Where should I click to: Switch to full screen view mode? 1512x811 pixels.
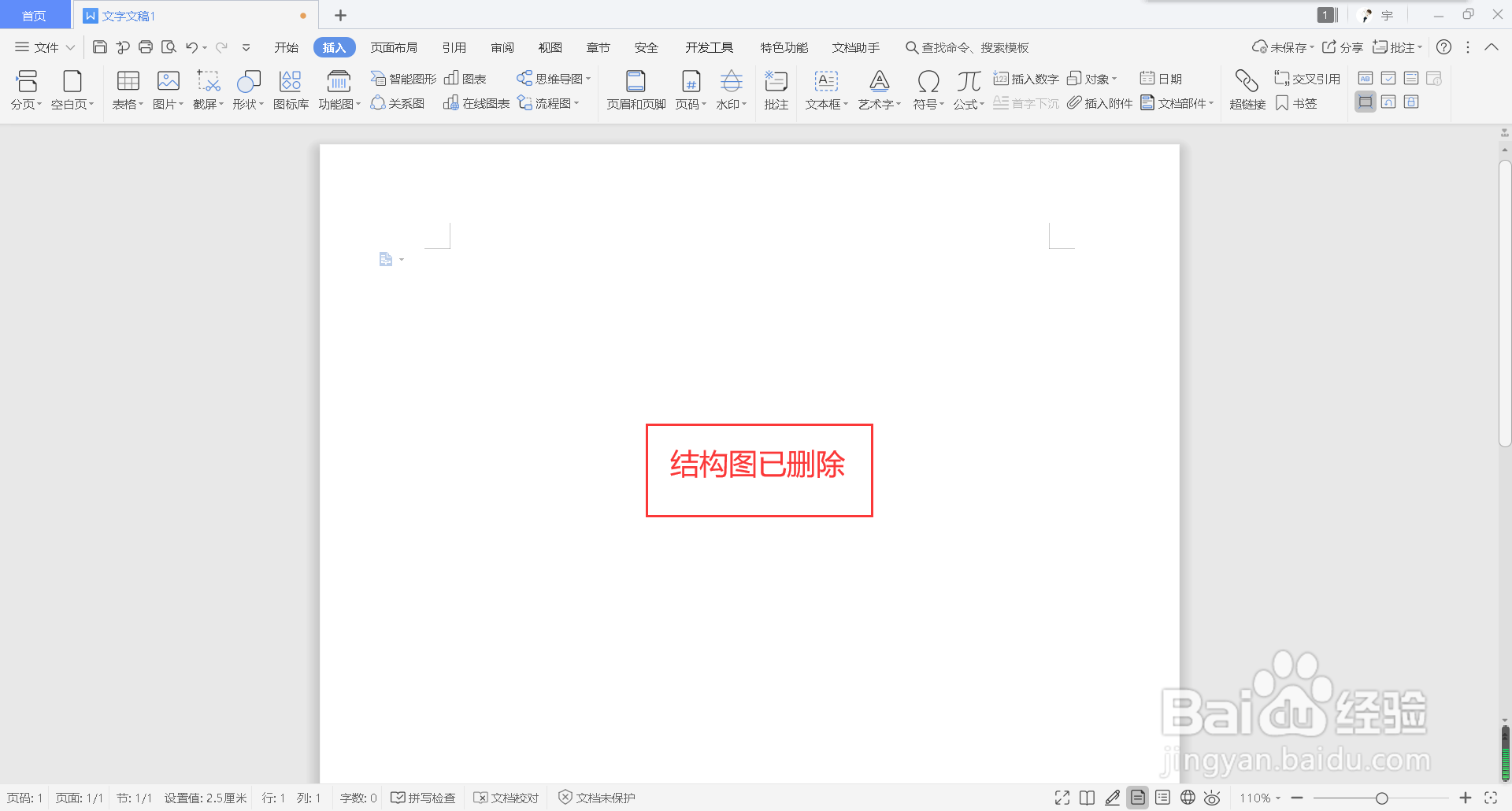click(1062, 797)
